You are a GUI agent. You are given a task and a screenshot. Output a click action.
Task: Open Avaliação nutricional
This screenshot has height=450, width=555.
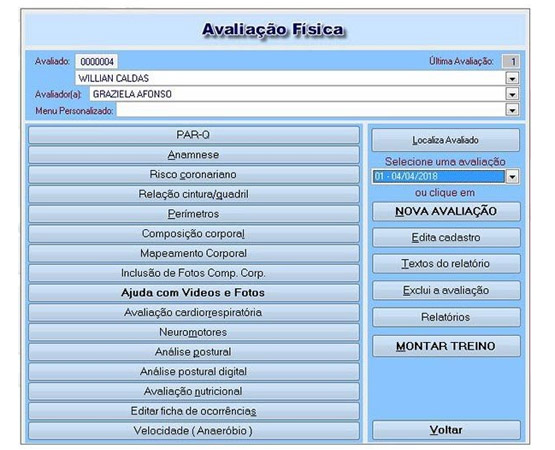[x=194, y=391]
